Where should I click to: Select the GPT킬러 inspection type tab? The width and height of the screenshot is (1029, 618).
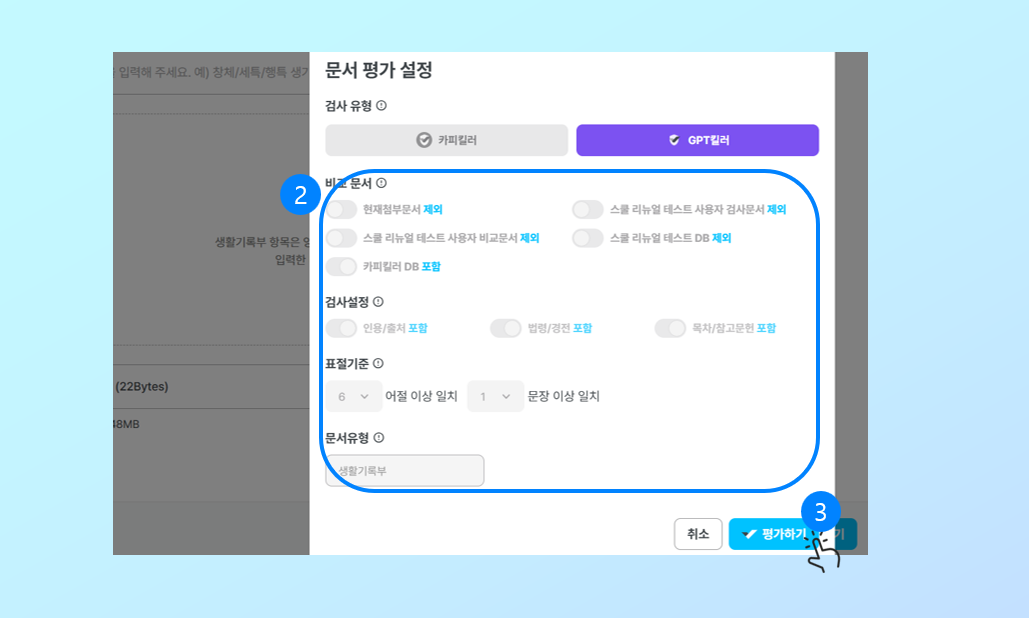[x=698, y=140]
